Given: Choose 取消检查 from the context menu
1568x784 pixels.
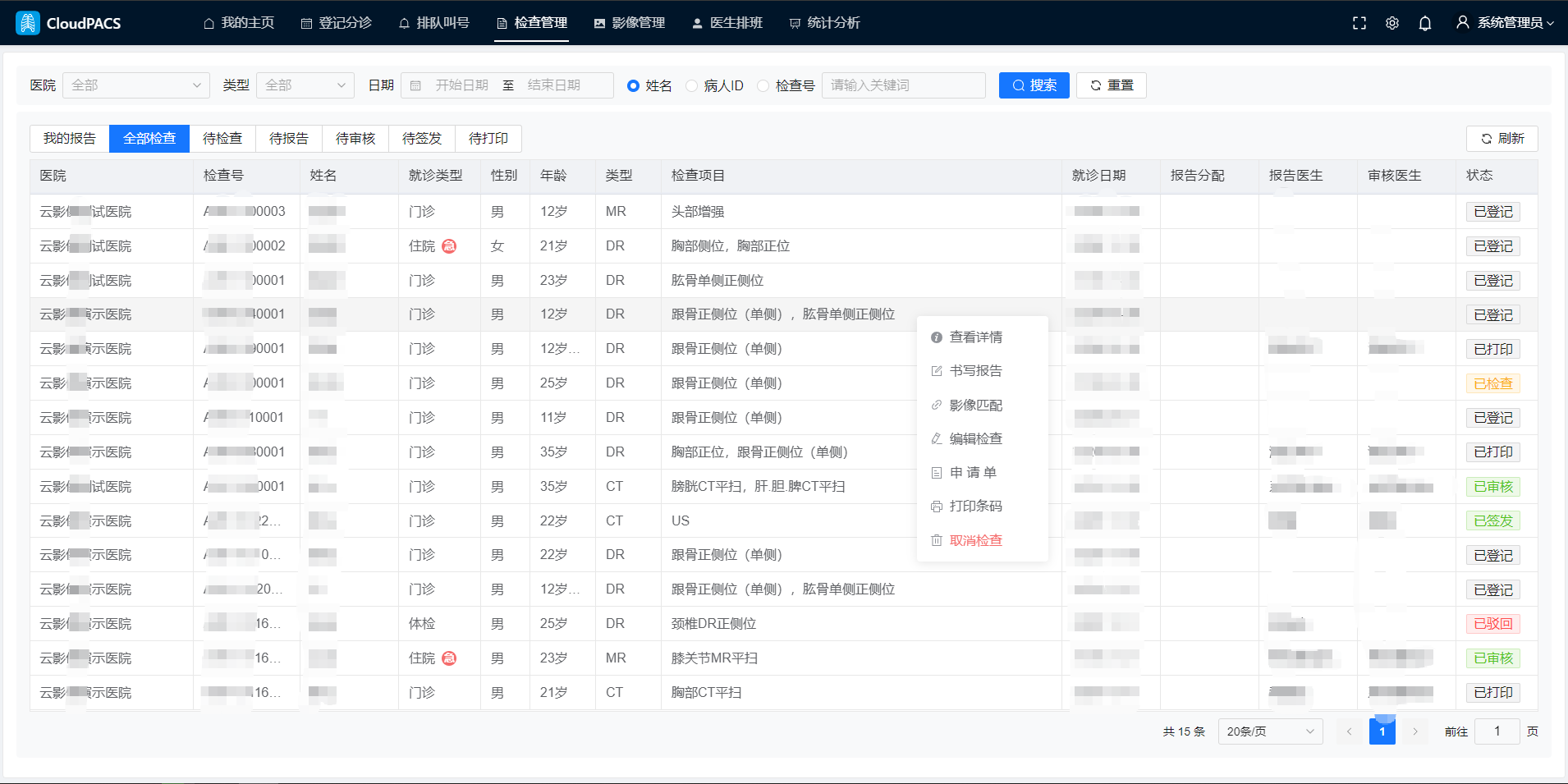Looking at the screenshot, I should [983, 540].
